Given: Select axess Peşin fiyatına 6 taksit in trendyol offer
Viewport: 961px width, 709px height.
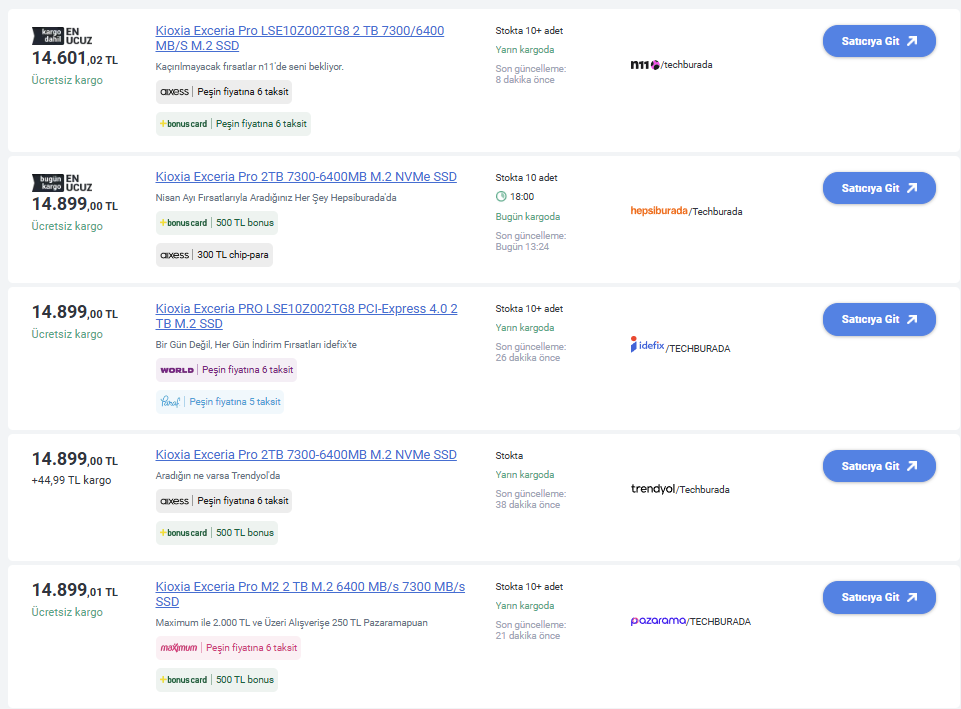Looking at the screenshot, I should coord(224,501).
